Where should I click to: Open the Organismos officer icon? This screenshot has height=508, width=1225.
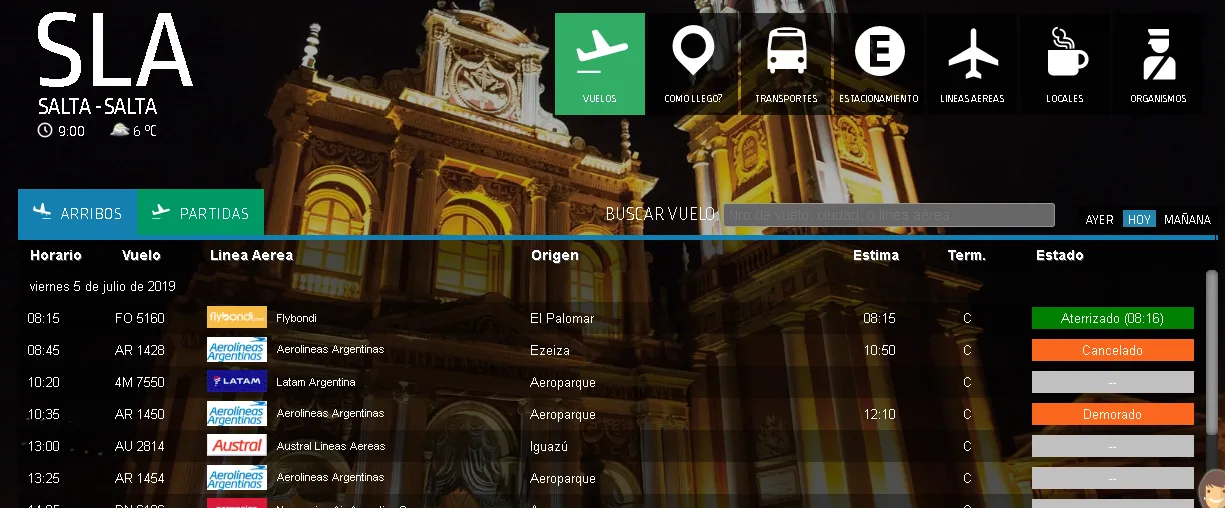(1158, 54)
